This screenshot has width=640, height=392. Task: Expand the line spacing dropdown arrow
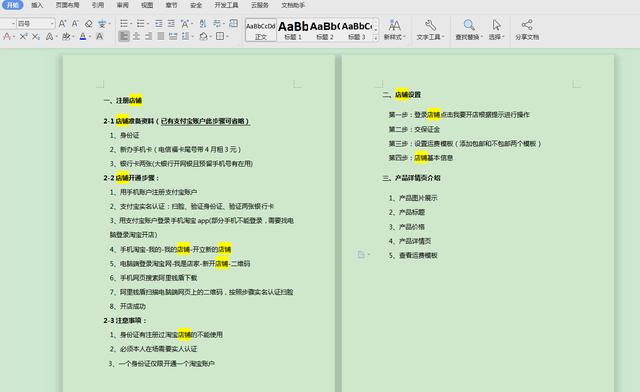pos(192,36)
